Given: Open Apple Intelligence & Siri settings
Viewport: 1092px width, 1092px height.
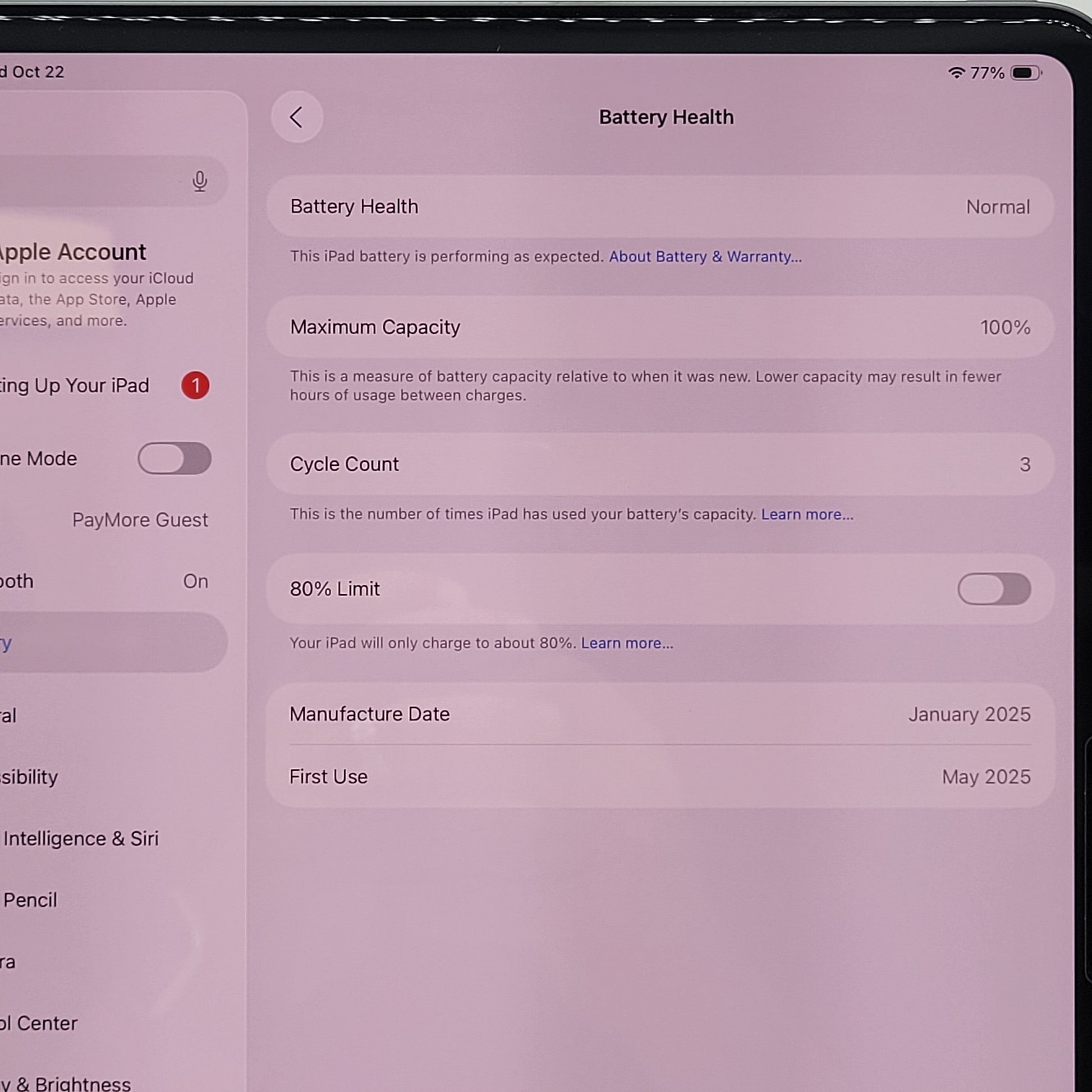Looking at the screenshot, I should [80, 839].
